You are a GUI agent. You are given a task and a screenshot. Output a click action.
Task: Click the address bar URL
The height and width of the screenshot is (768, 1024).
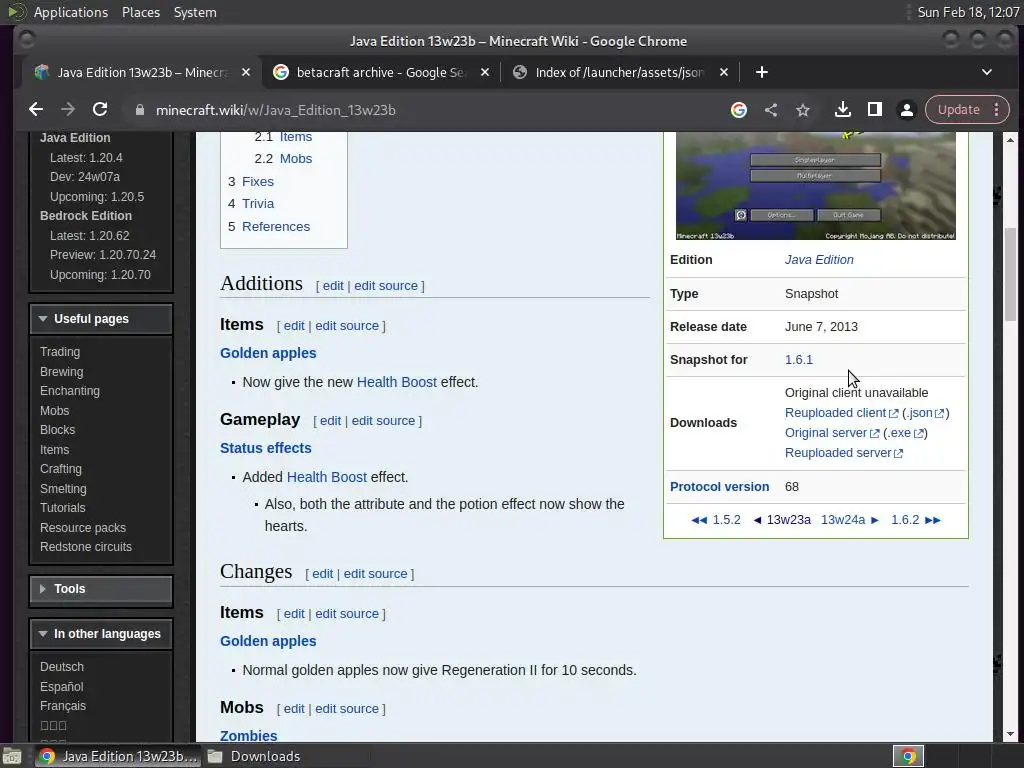pyautogui.click(x=276, y=110)
